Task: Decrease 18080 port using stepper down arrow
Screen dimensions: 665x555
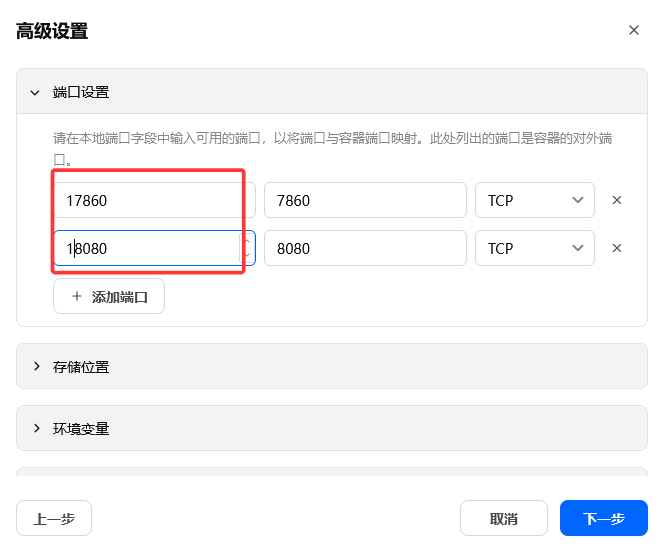Action: (246, 255)
